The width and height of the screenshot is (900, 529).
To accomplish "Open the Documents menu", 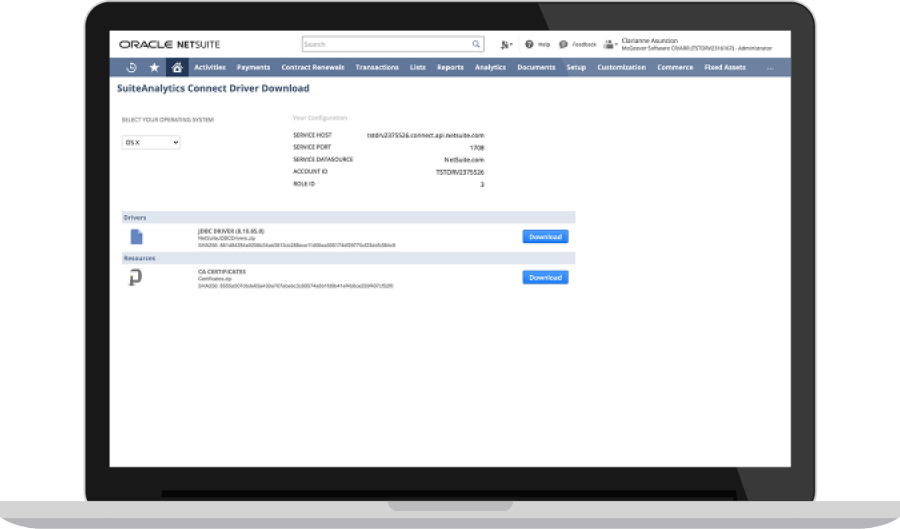I will tap(536, 67).
